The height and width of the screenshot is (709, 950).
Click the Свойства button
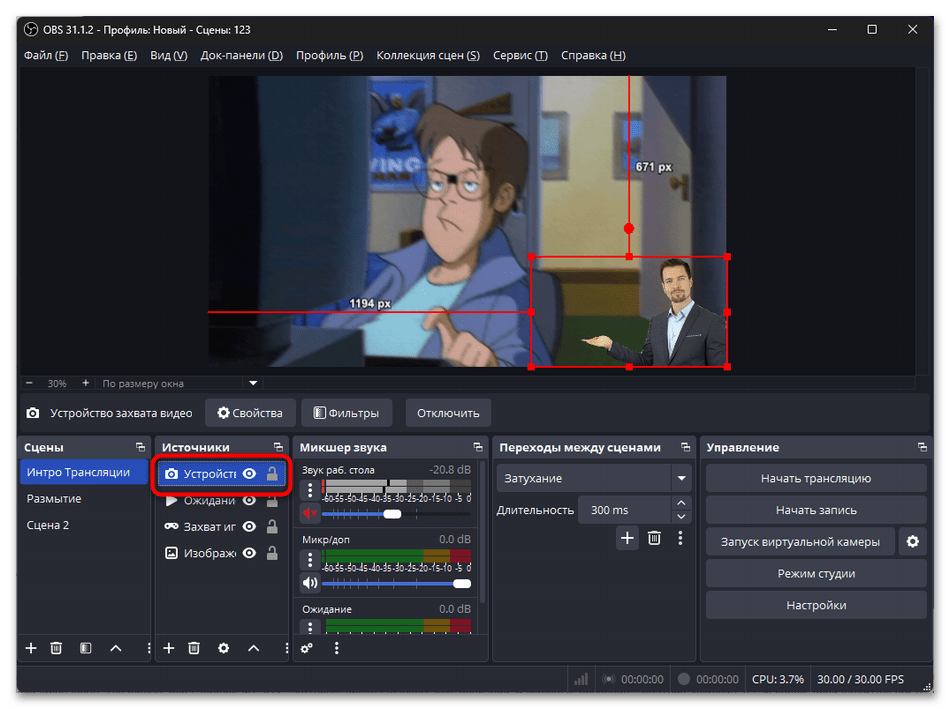coord(250,413)
